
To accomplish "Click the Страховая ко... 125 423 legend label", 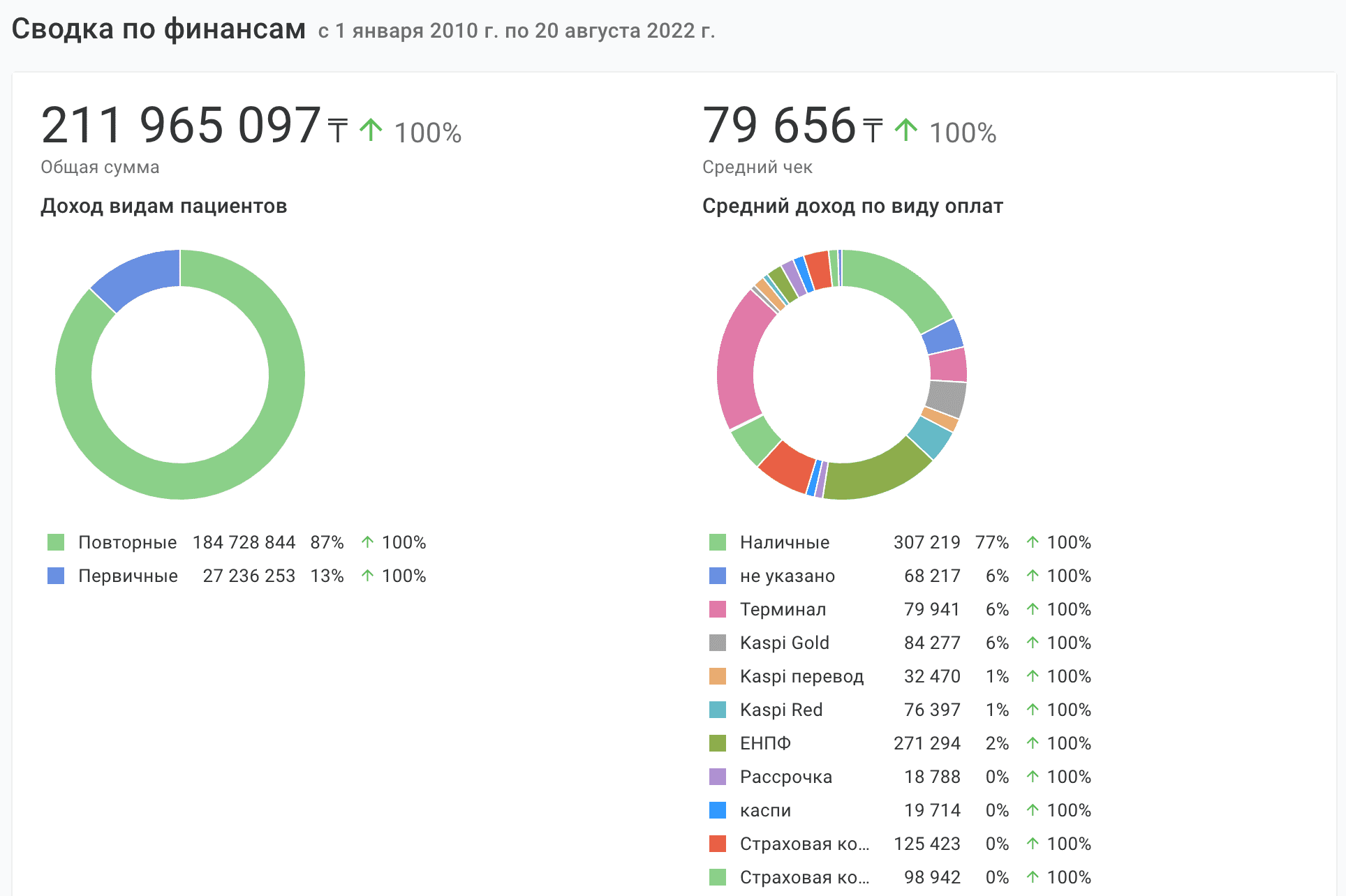I will (x=804, y=844).
